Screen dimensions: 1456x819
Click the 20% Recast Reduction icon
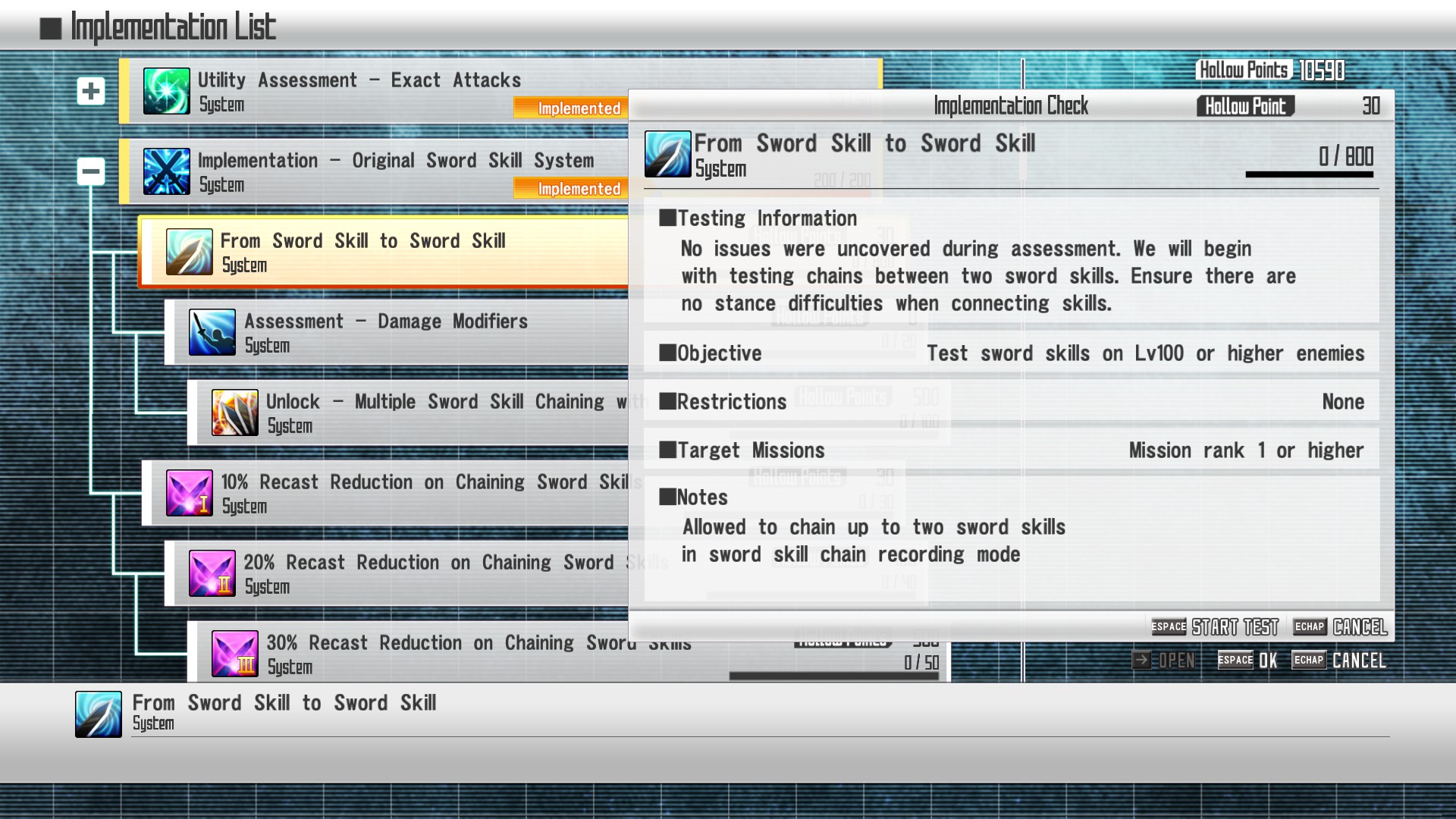pyautogui.click(x=212, y=573)
